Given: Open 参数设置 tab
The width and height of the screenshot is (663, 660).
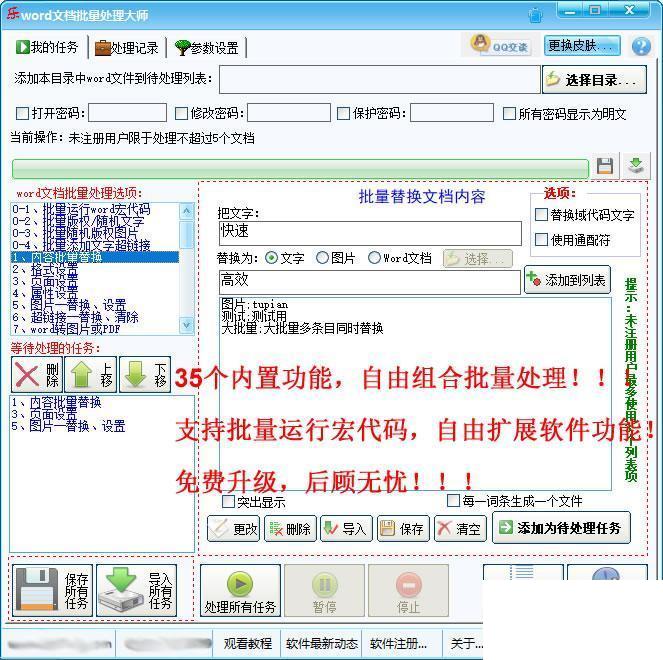Looking at the screenshot, I should [206, 47].
